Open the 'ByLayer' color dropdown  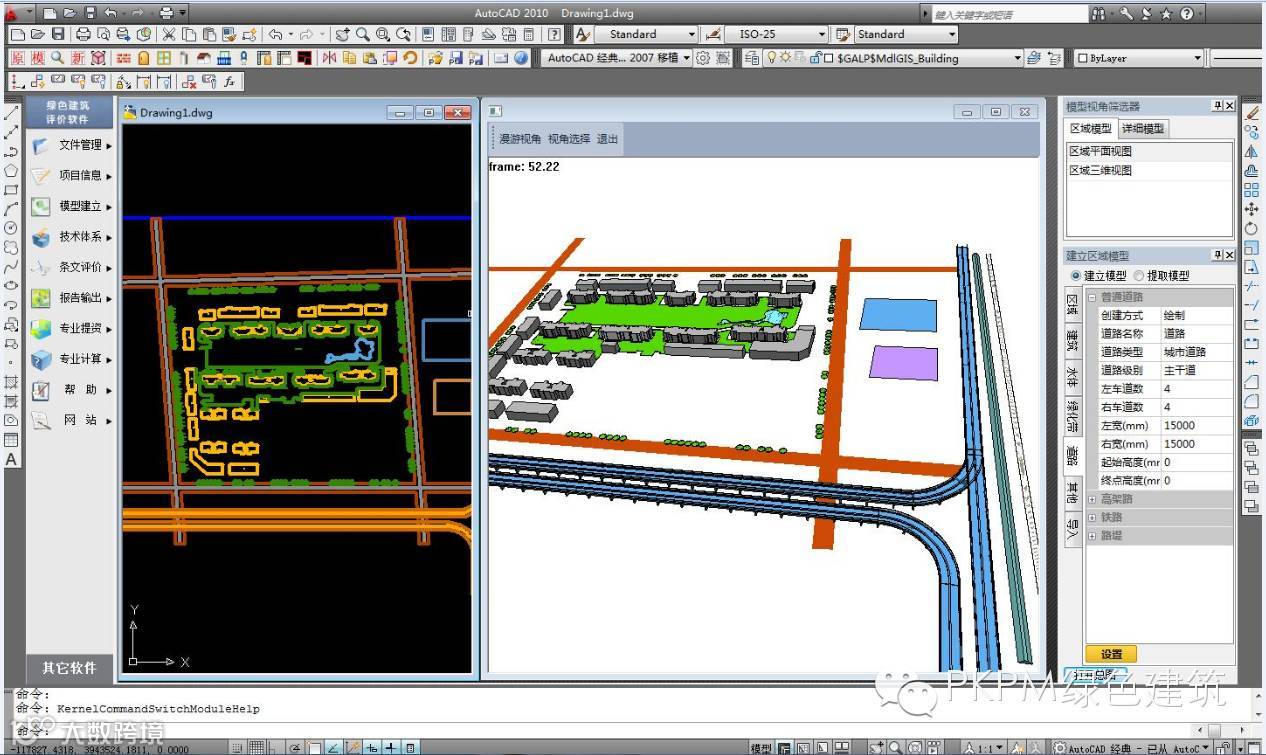[x=1139, y=58]
